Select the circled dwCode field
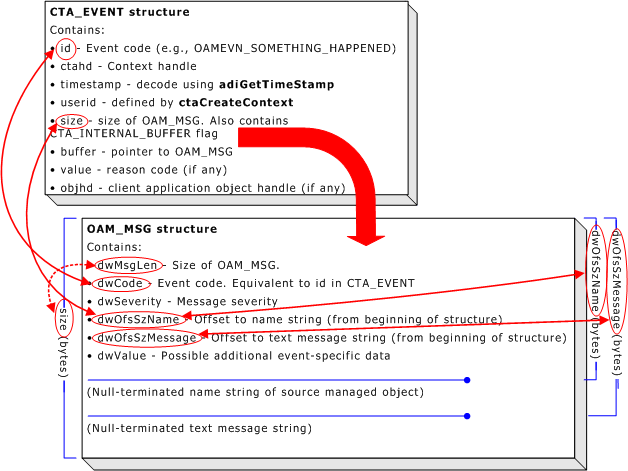The width and height of the screenshot is (628, 471). click(122, 283)
